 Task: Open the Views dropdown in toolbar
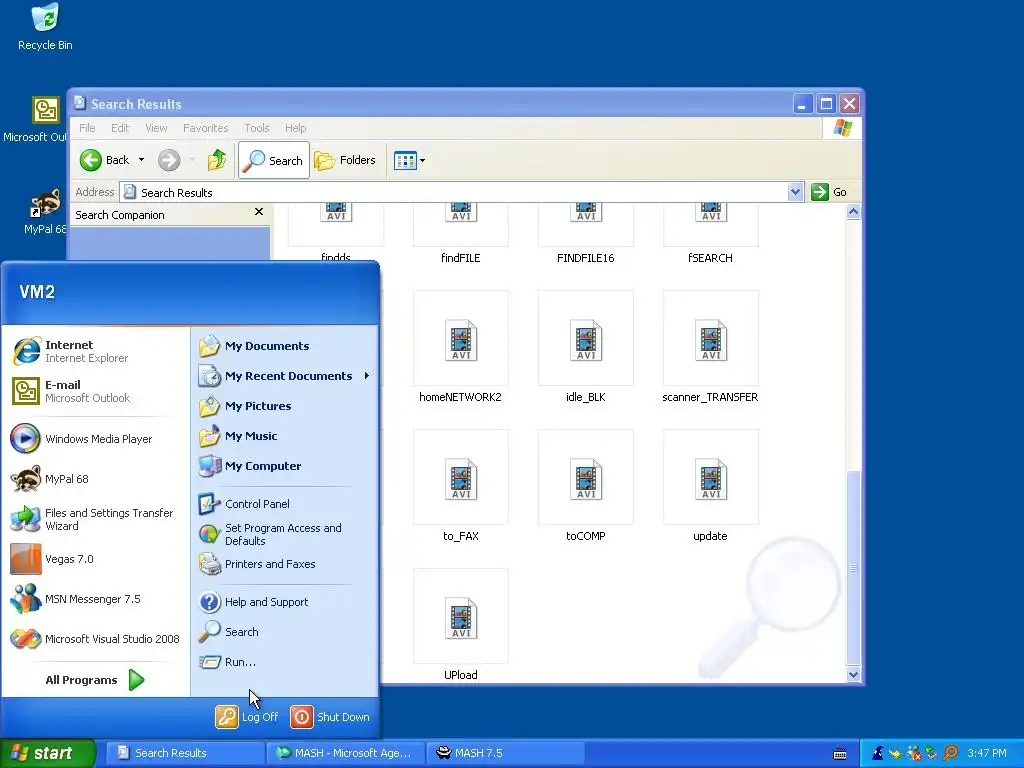coord(423,161)
